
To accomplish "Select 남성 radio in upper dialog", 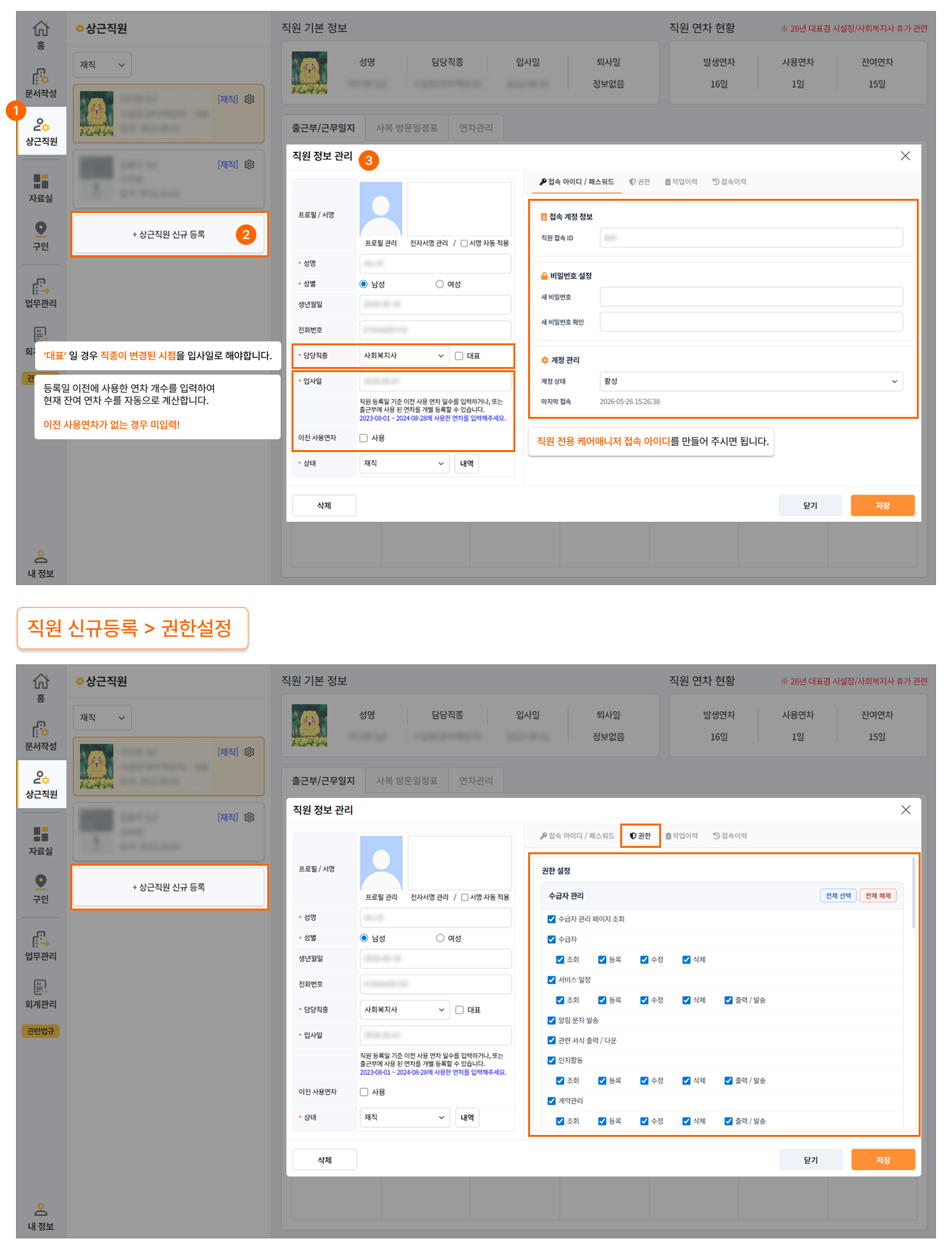I will (x=364, y=284).
